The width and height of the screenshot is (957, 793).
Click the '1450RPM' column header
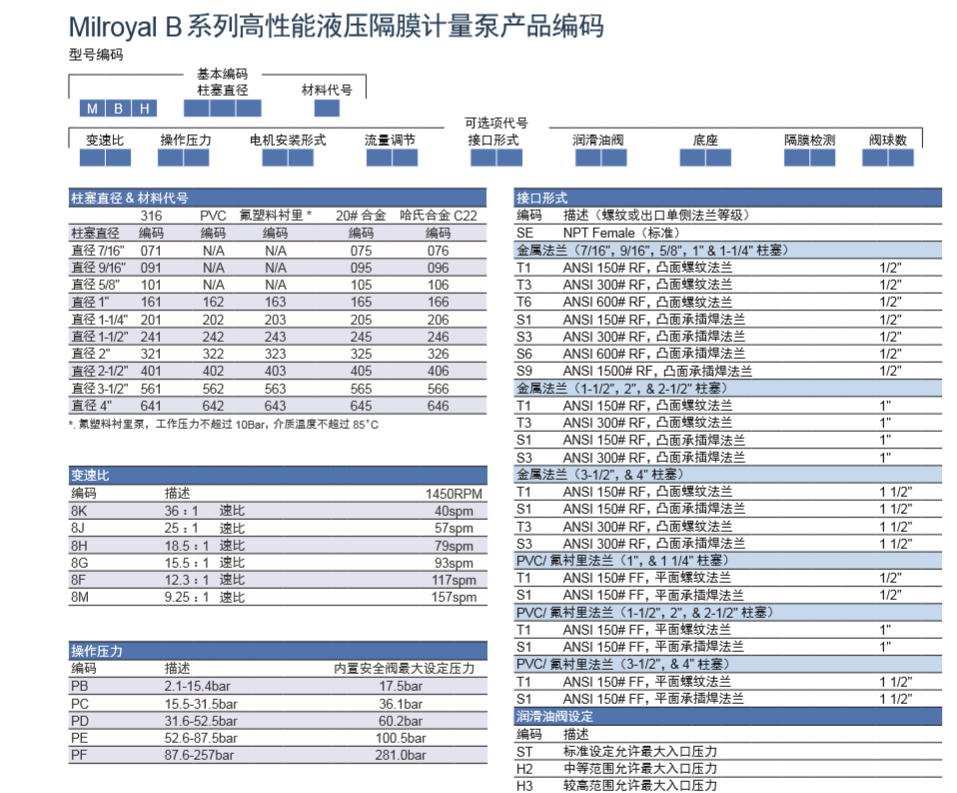coord(454,494)
